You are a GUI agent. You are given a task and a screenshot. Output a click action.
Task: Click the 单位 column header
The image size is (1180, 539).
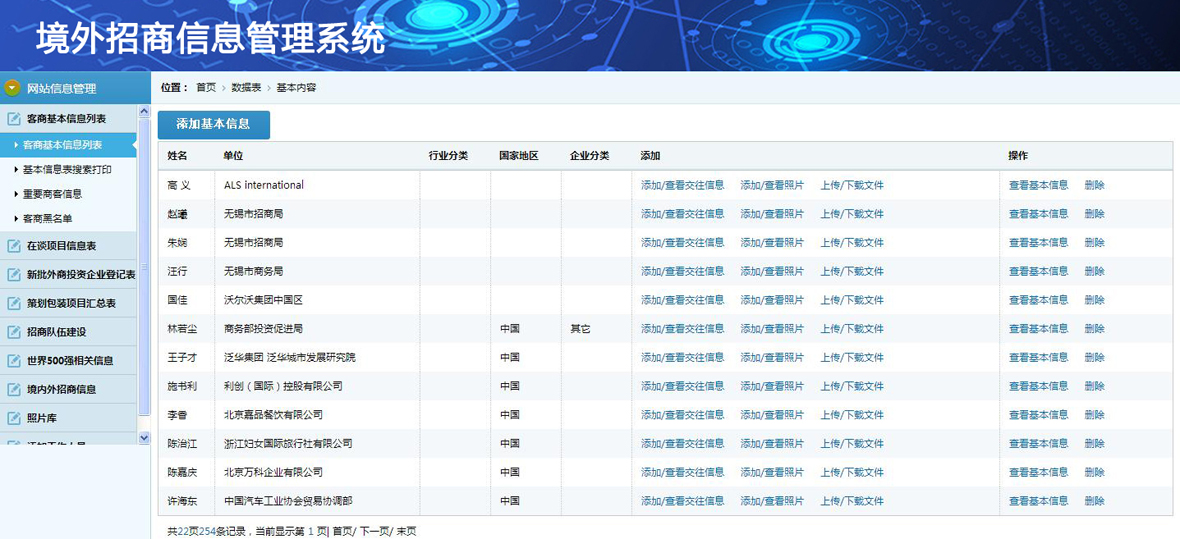(233, 156)
